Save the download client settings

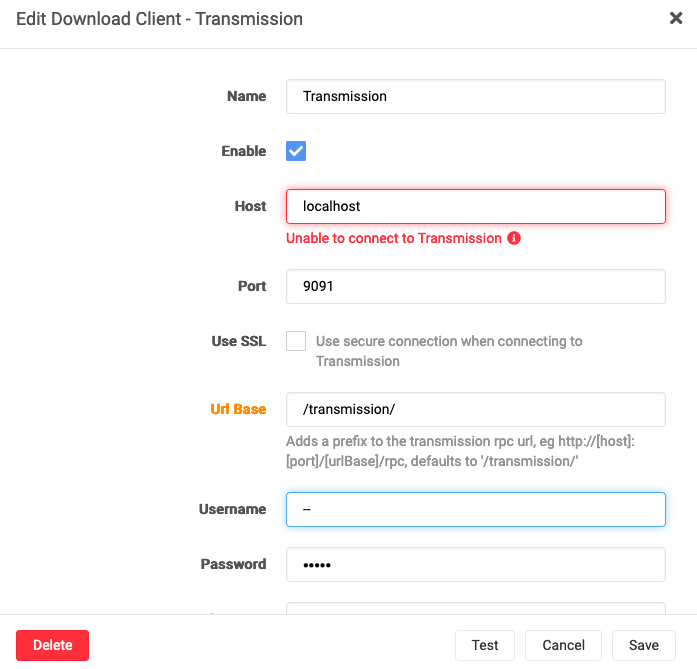click(644, 645)
